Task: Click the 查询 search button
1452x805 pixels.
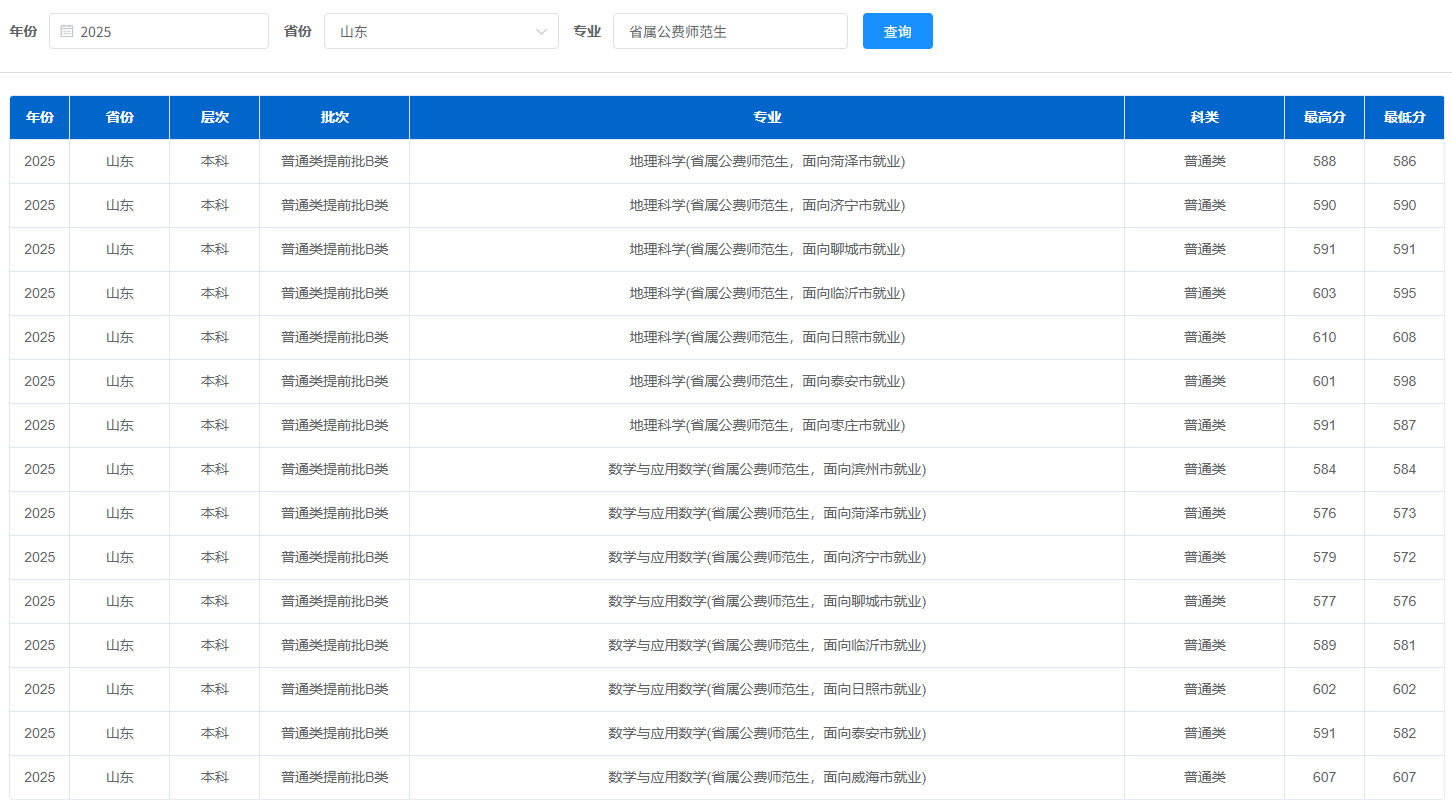Action: click(x=897, y=31)
